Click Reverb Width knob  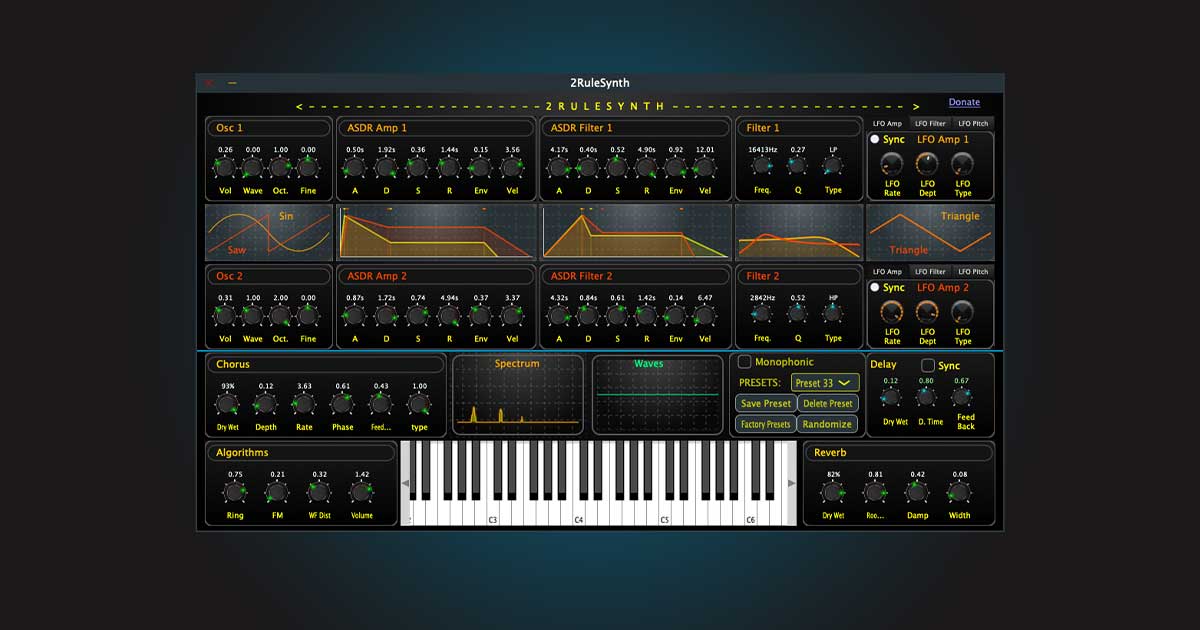pos(959,492)
